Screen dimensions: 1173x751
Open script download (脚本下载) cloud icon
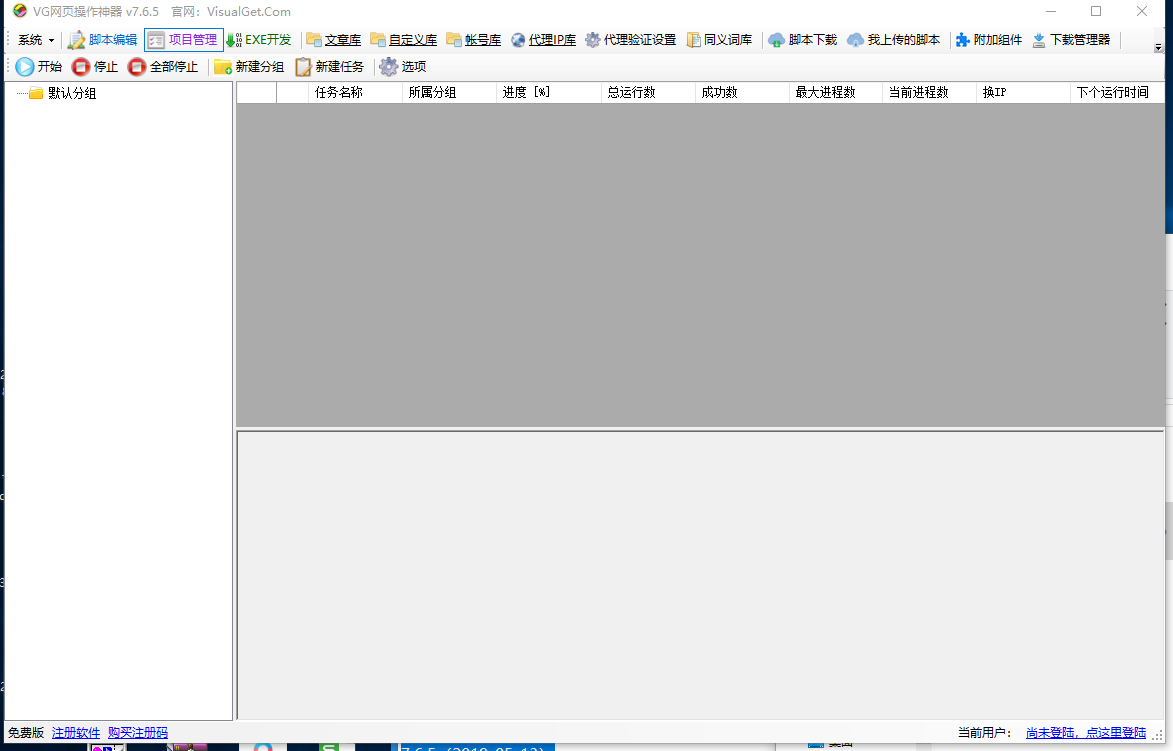tap(777, 40)
